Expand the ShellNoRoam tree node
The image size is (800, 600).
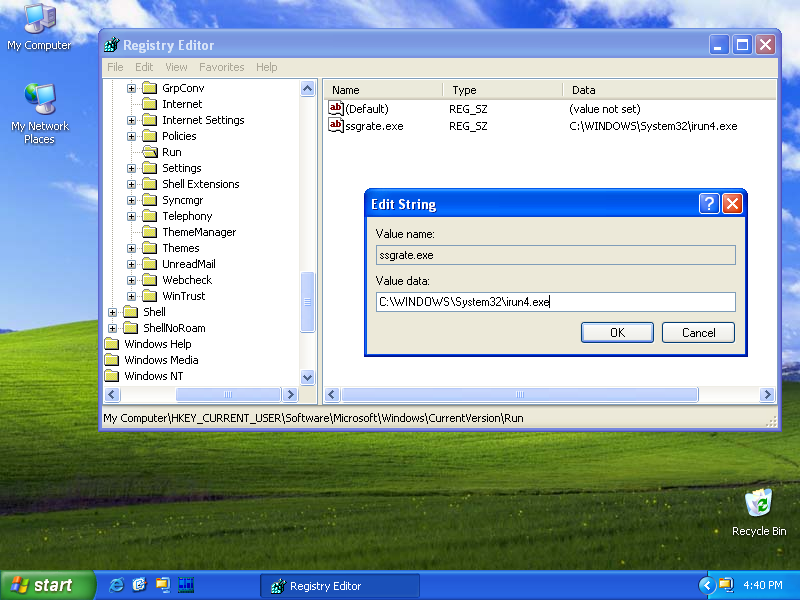112,328
